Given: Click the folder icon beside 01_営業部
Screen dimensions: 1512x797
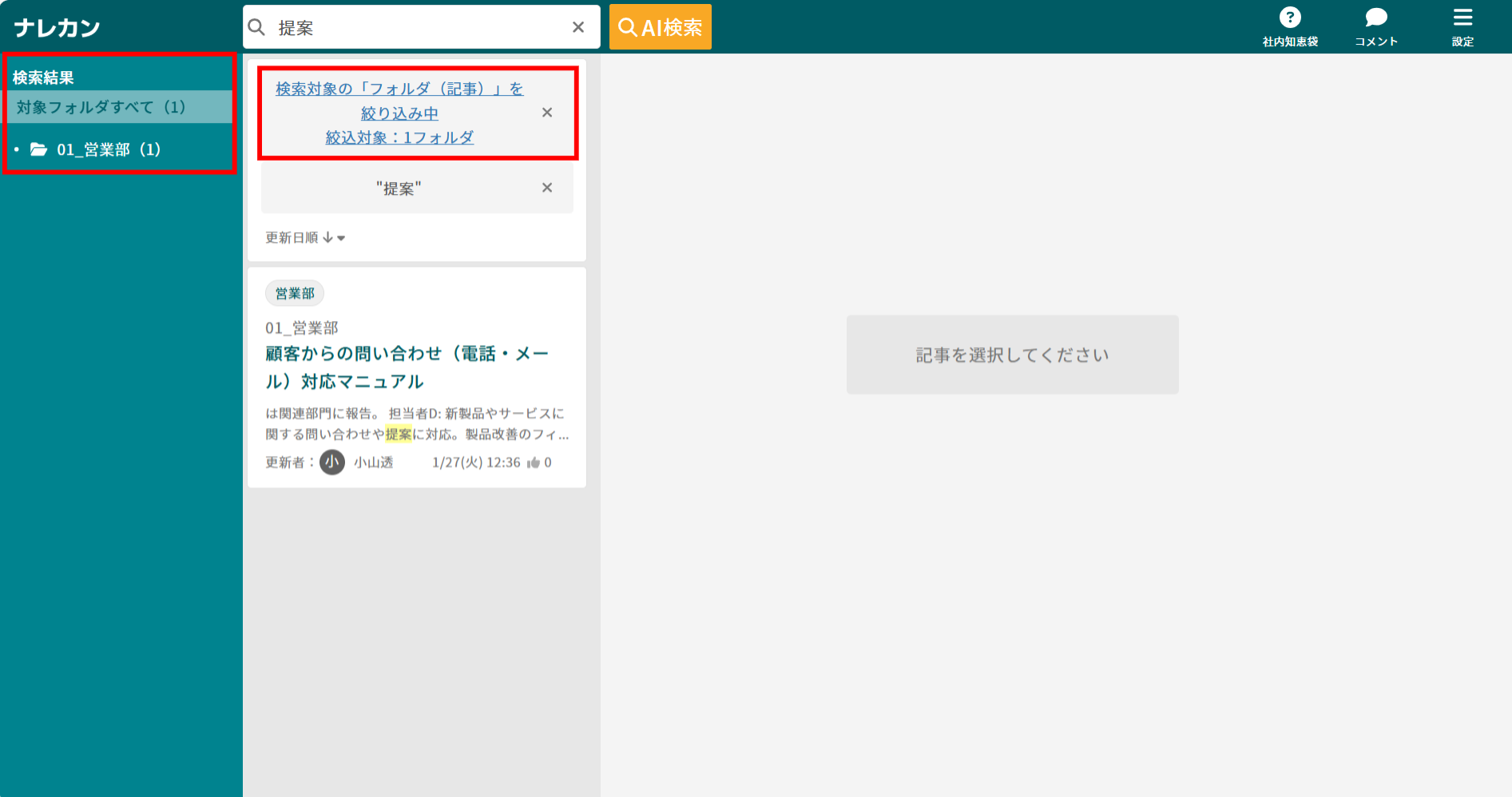Looking at the screenshot, I should (39, 149).
